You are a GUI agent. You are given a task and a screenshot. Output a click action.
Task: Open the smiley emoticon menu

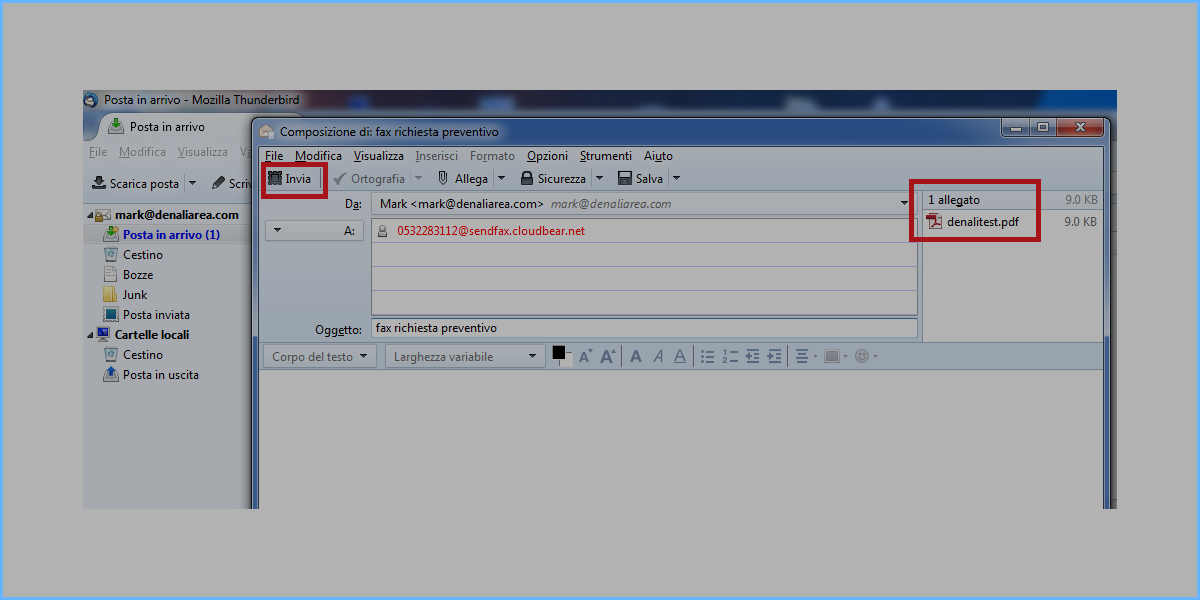[x=866, y=356]
